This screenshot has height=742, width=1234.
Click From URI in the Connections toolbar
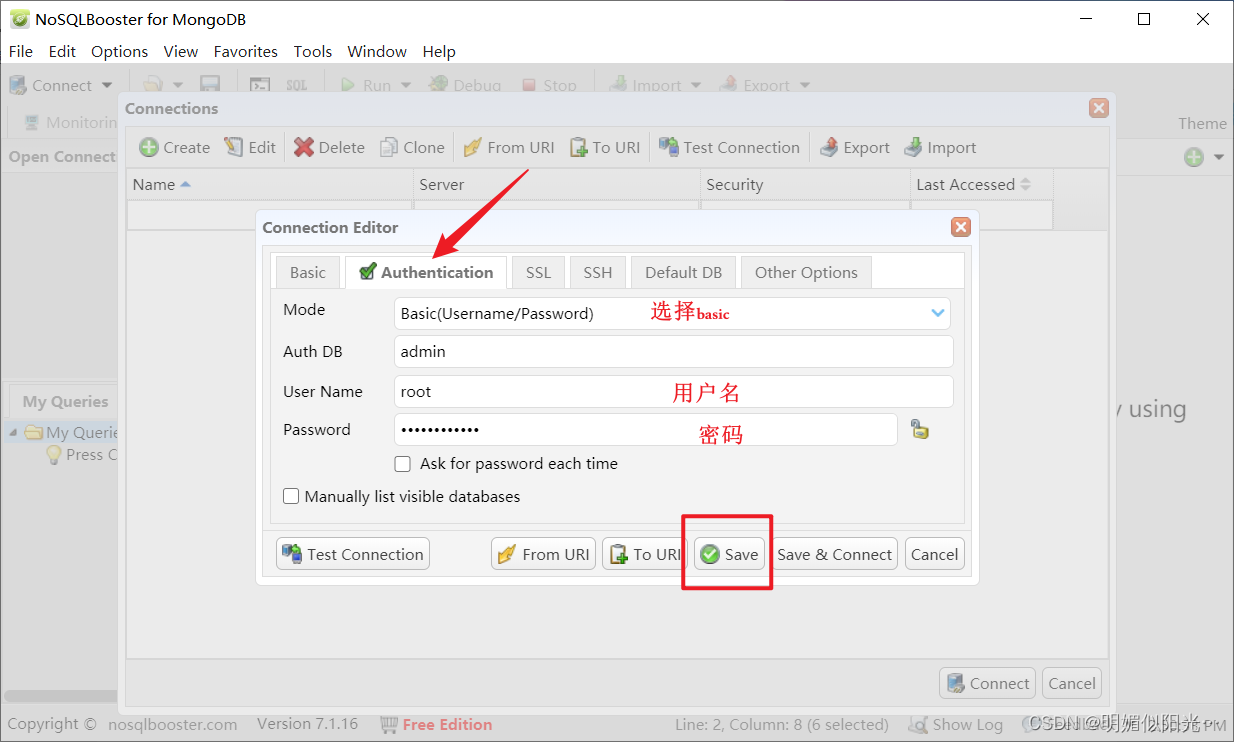pyautogui.click(x=508, y=147)
